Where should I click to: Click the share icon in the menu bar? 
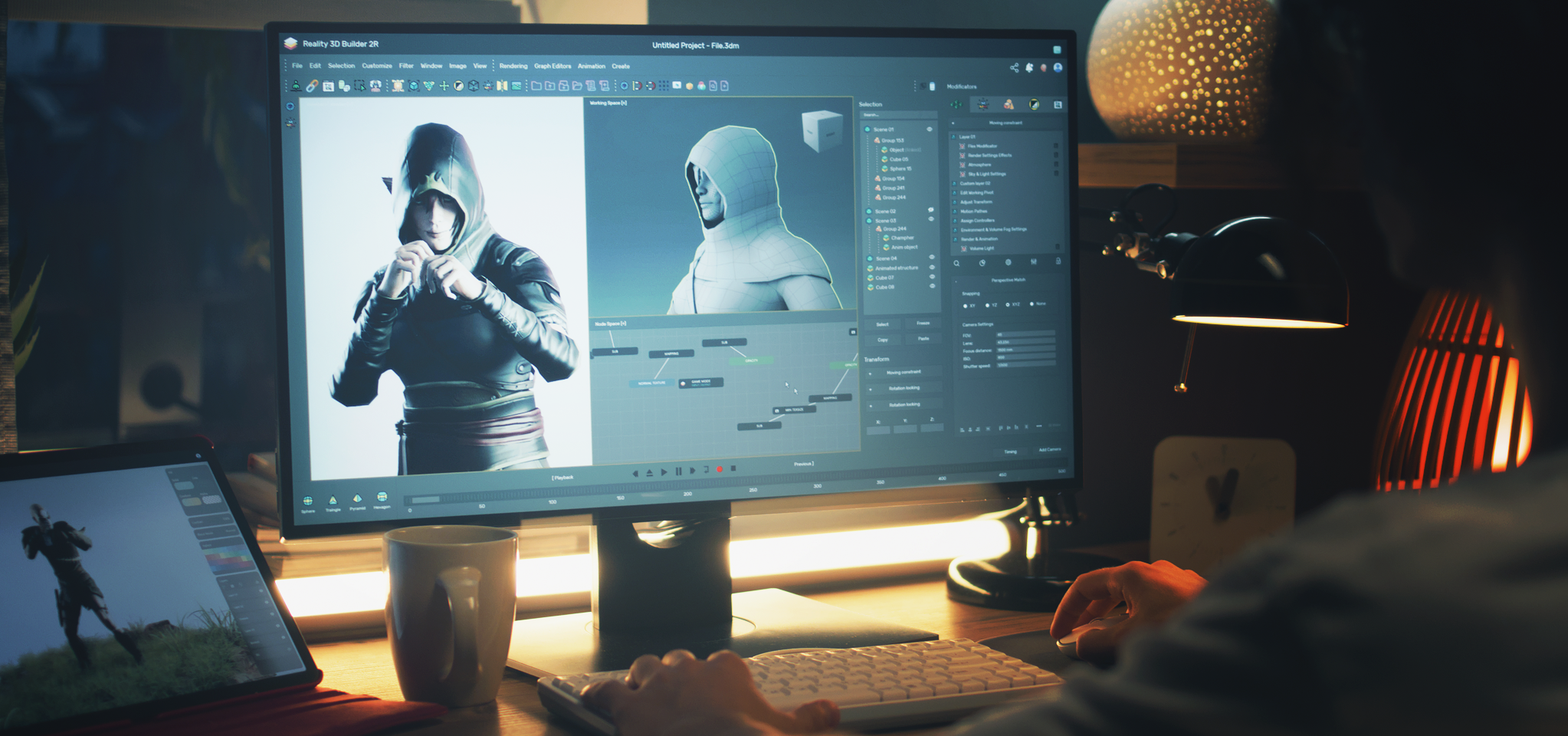pyautogui.click(x=1014, y=67)
